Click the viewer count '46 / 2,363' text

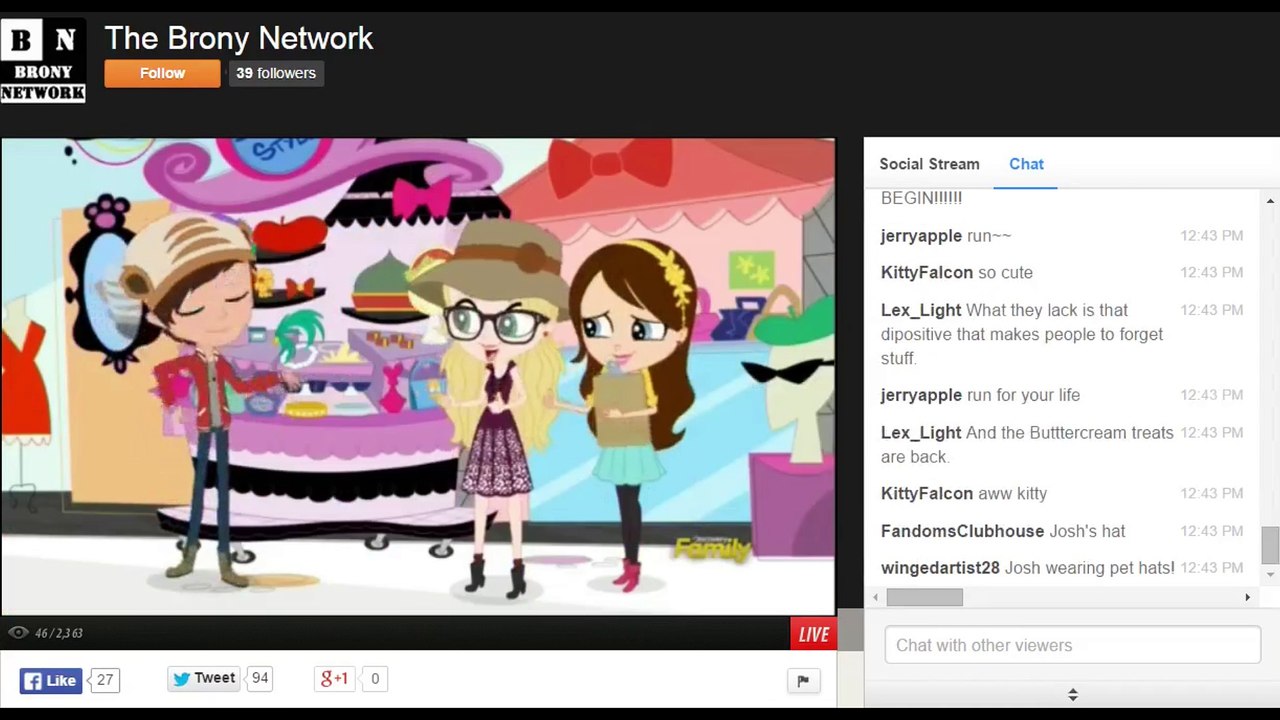(x=59, y=633)
